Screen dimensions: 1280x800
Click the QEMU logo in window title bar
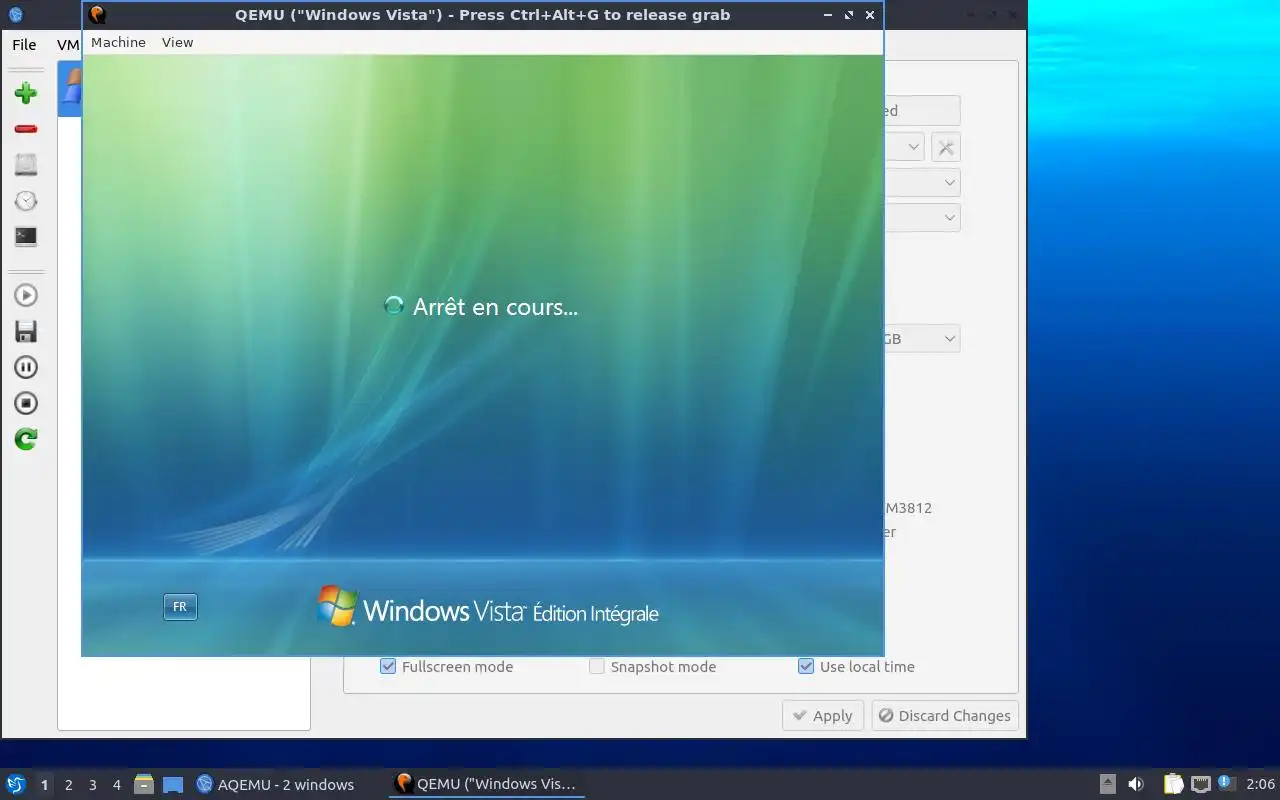pos(97,15)
